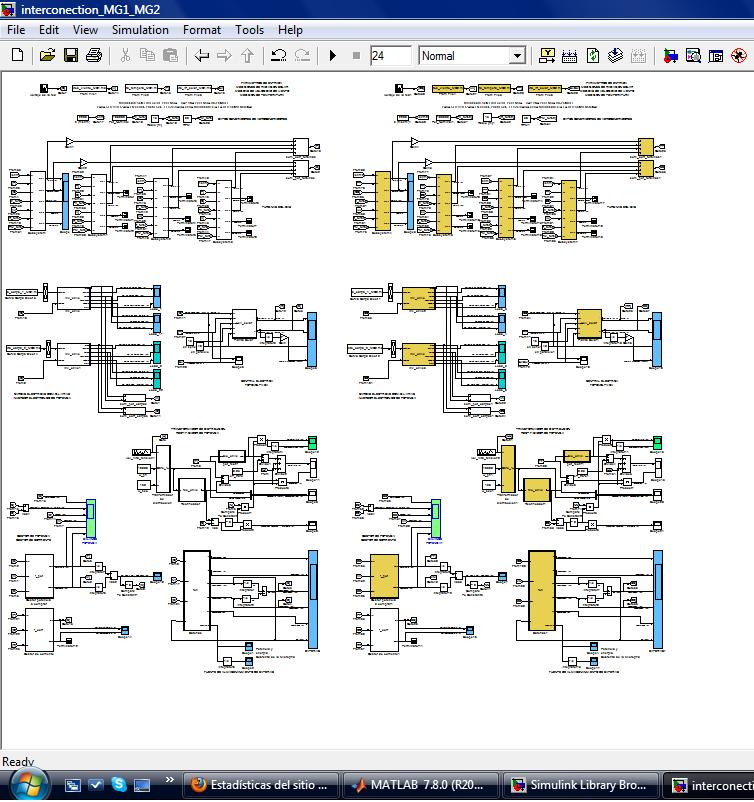Open the Library Browser toolbar icon
Image resolution: width=754 pixels, height=802 pixels.
coord(670,55)
